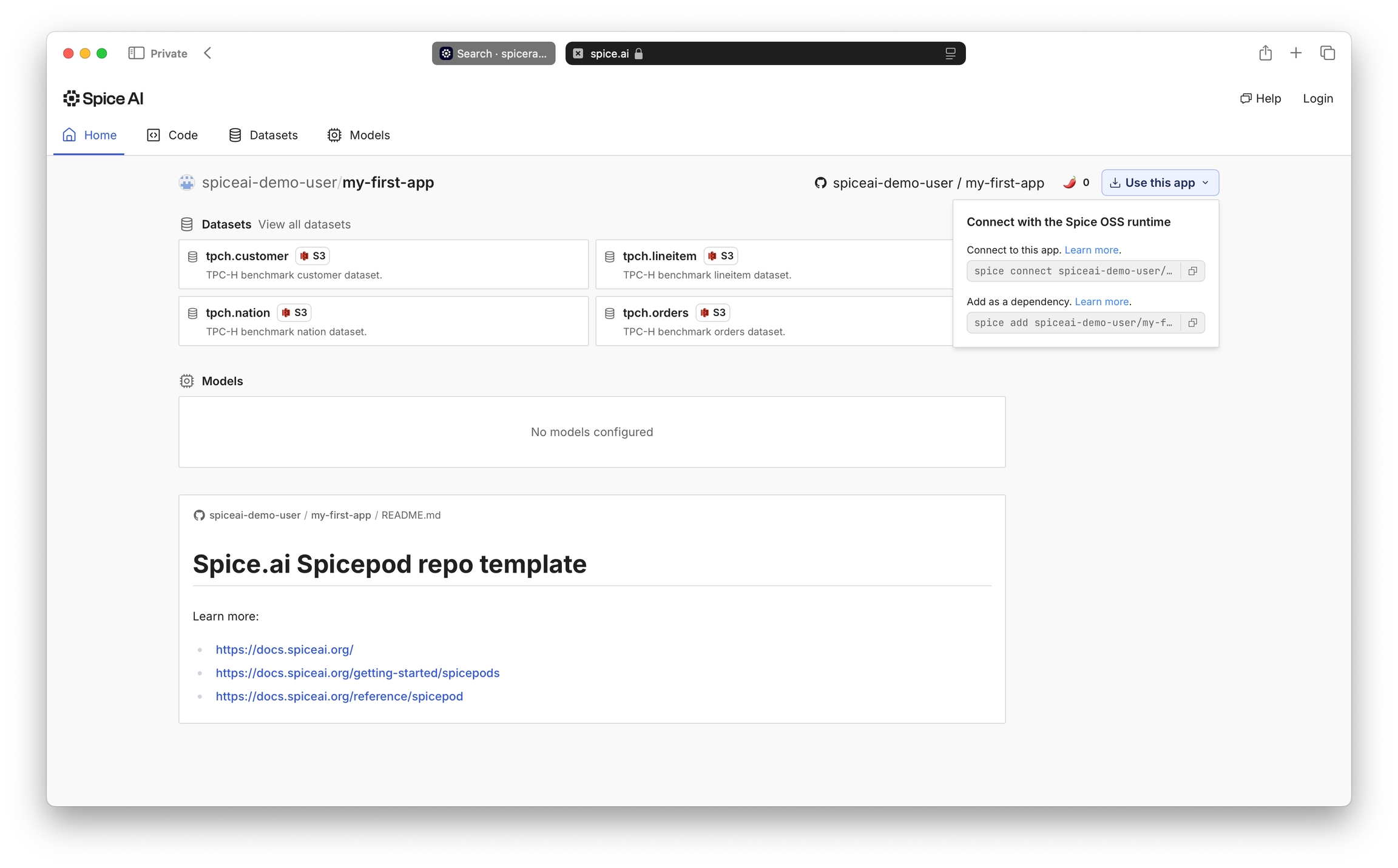
Task: Open a new tab with plus icon
Action: coord(1296,53)
